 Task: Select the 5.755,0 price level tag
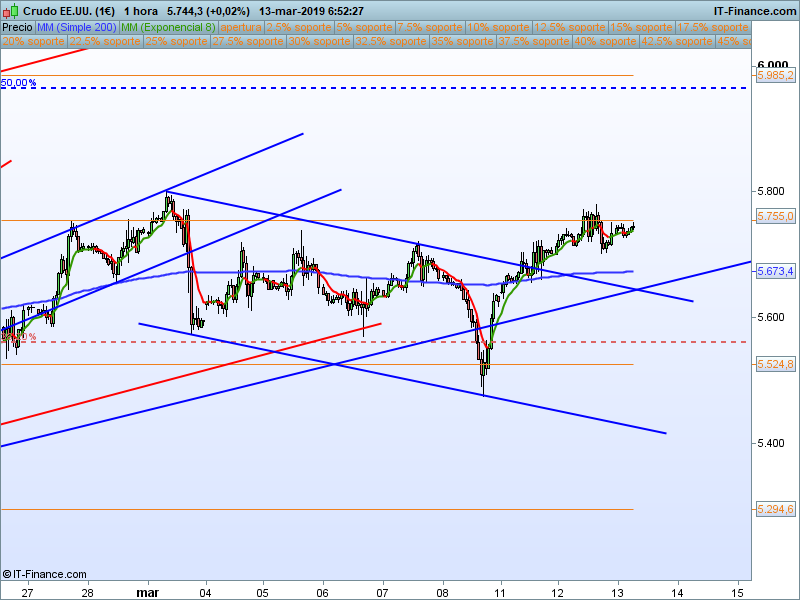point(775,216)
